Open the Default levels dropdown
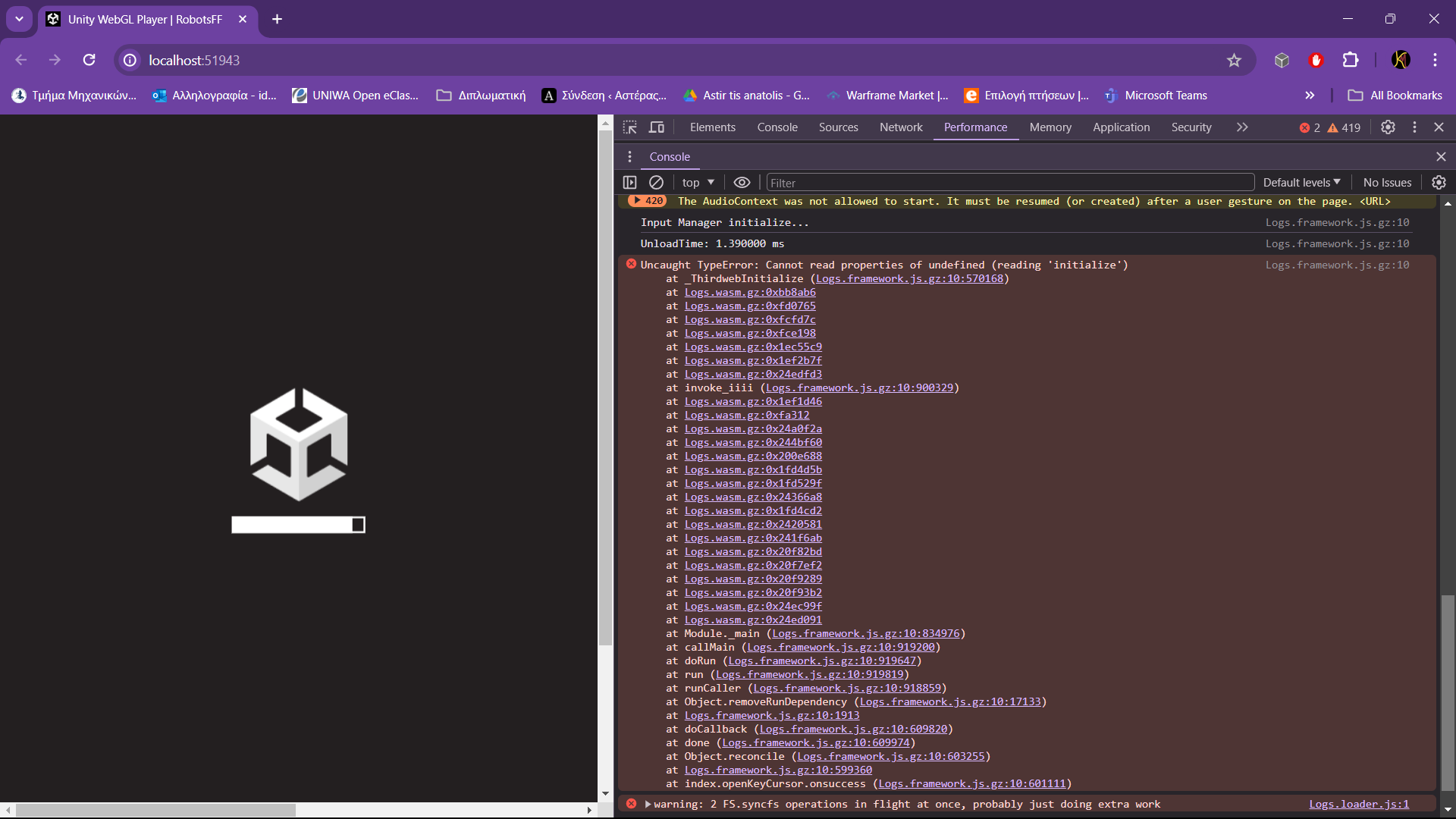This screenshot has width=1456, height=819. pos(1301,183)
